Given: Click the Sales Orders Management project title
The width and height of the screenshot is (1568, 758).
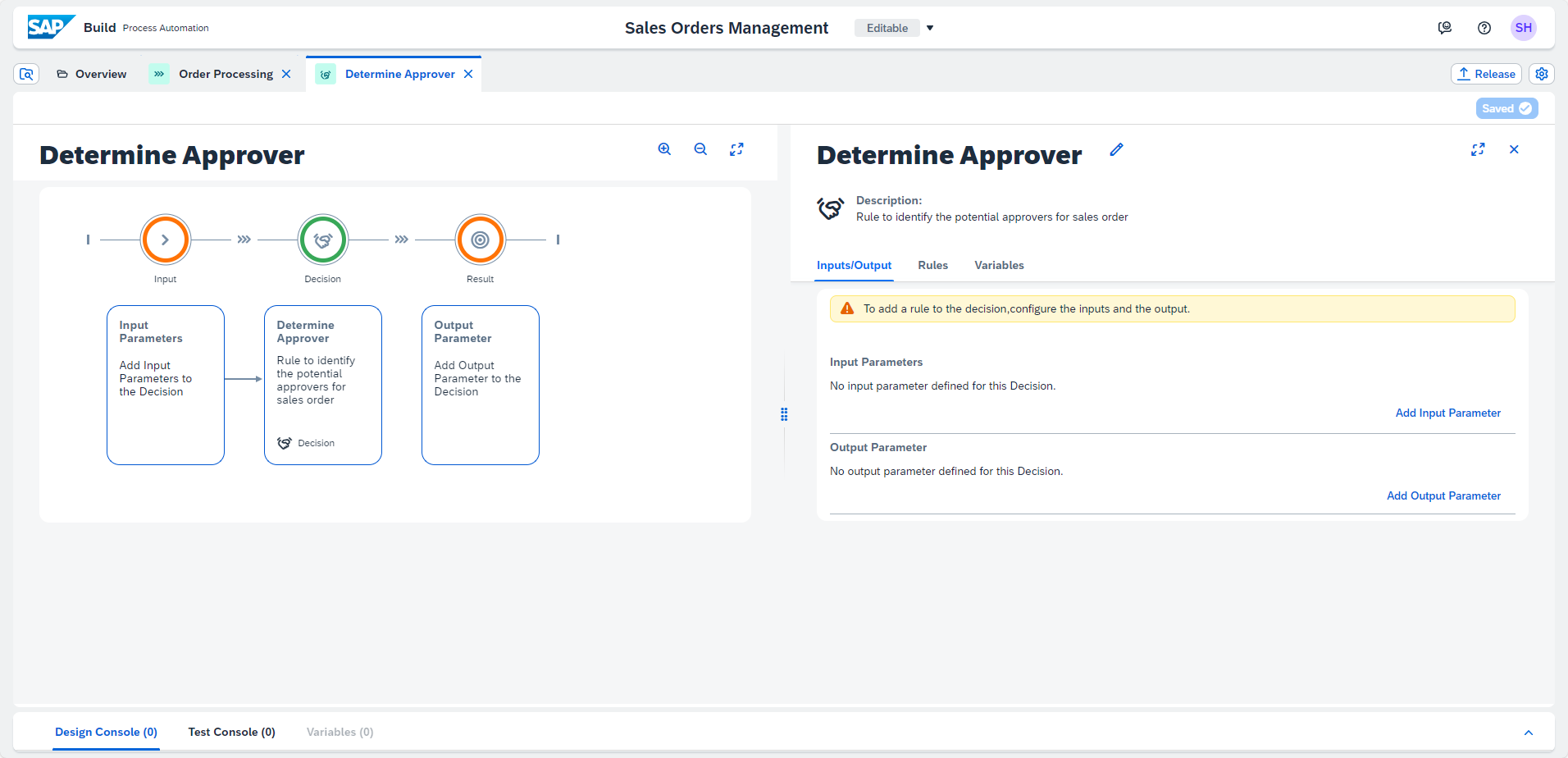Looking at the screenshot, I should (727, 28).
